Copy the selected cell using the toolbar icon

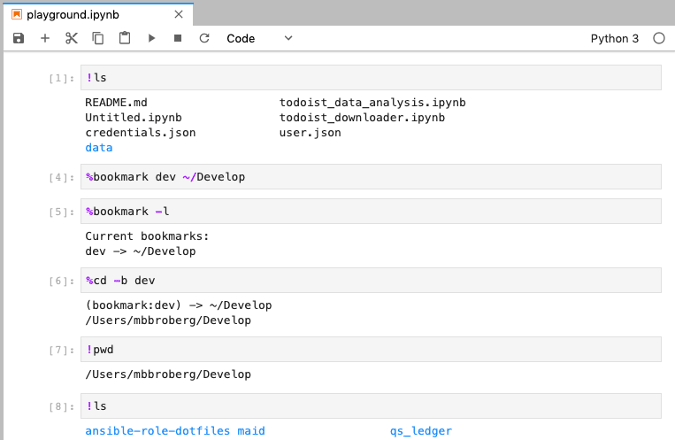(x=98, y=38)
